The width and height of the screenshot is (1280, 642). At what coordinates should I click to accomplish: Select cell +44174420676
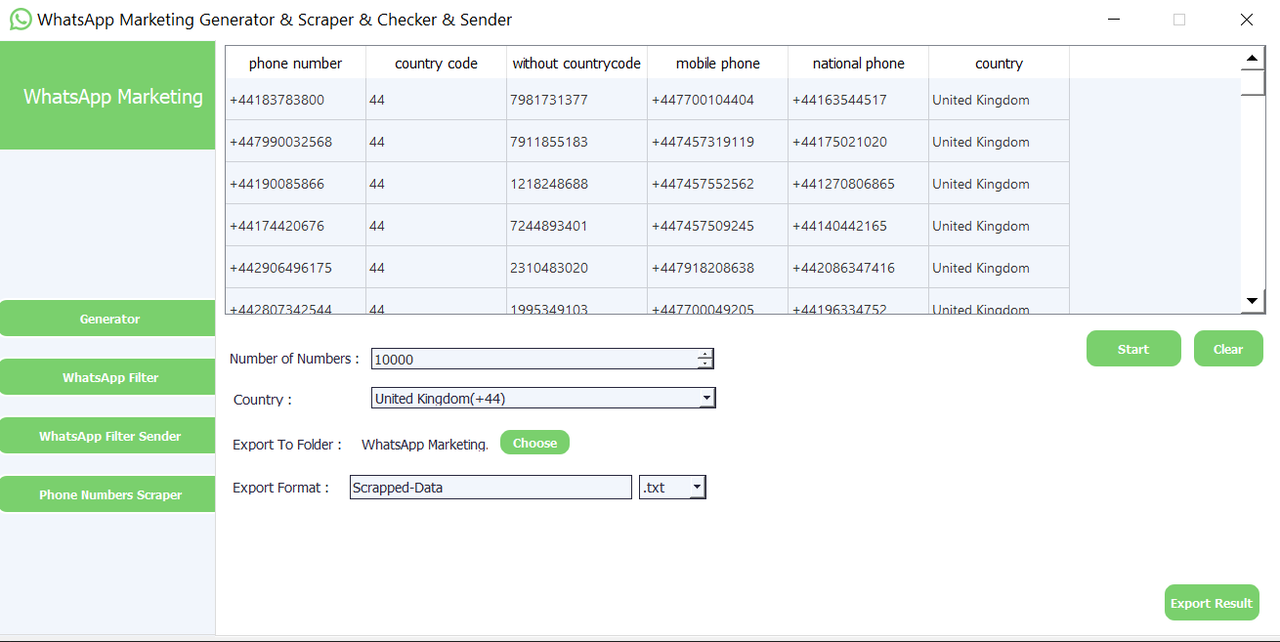click(295, 226)
